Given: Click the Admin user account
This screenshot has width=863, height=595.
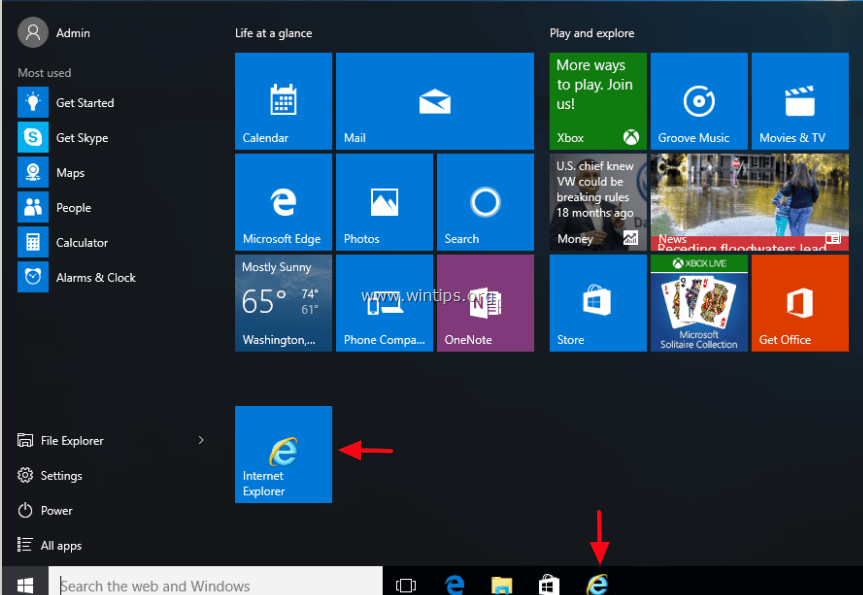Looking at the screenshot, I should pos(54,33).
